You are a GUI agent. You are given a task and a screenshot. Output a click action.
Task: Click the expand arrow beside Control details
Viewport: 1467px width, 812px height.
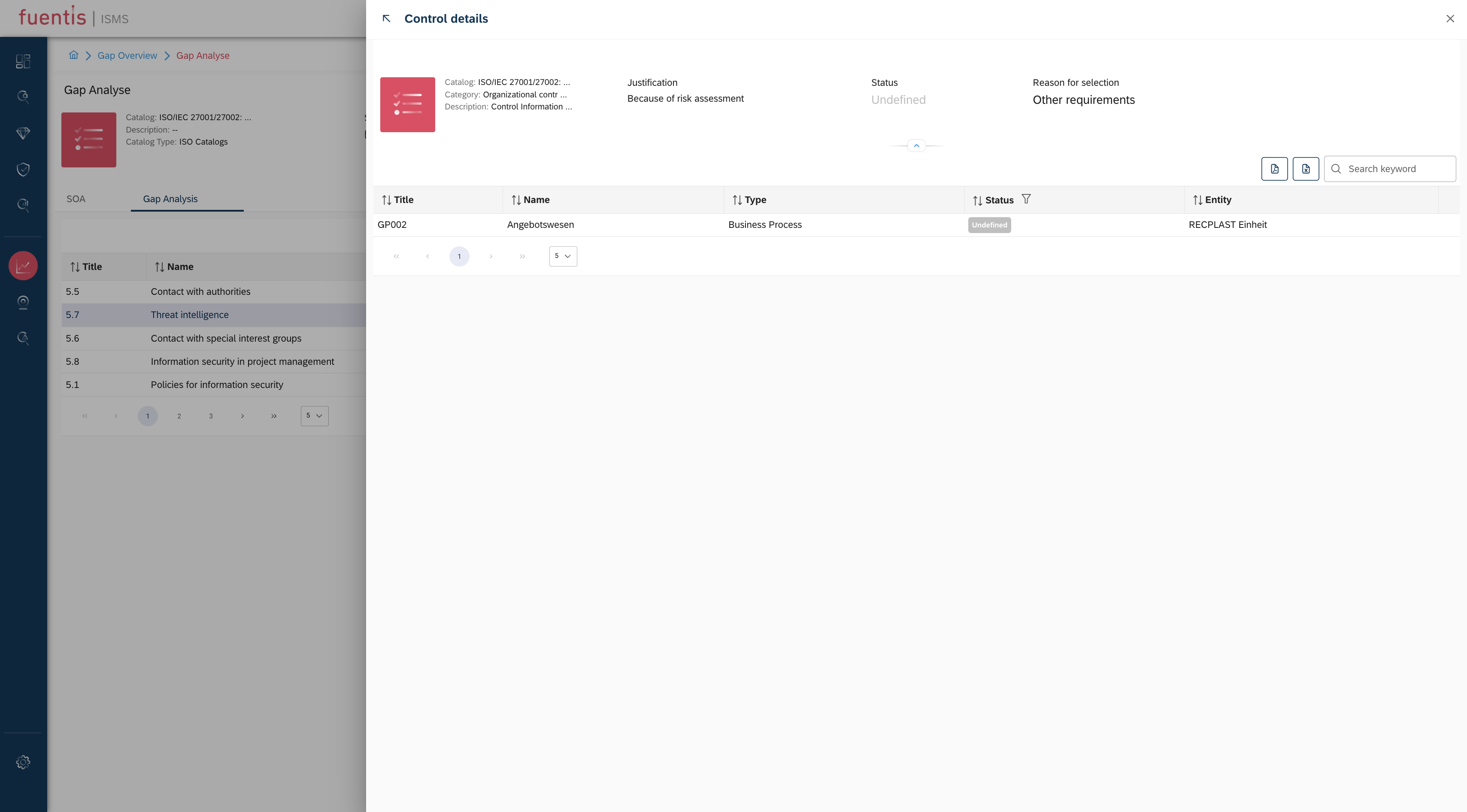pyautogui.click(x=387, y=19)
